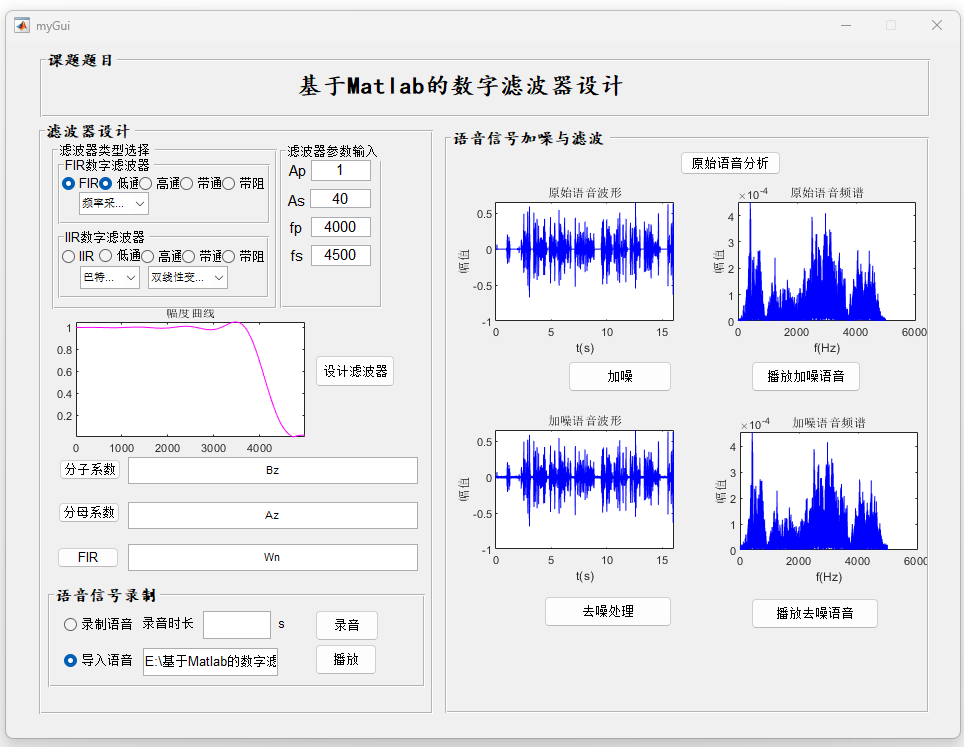Click the 原始语音分析 button

730,163
